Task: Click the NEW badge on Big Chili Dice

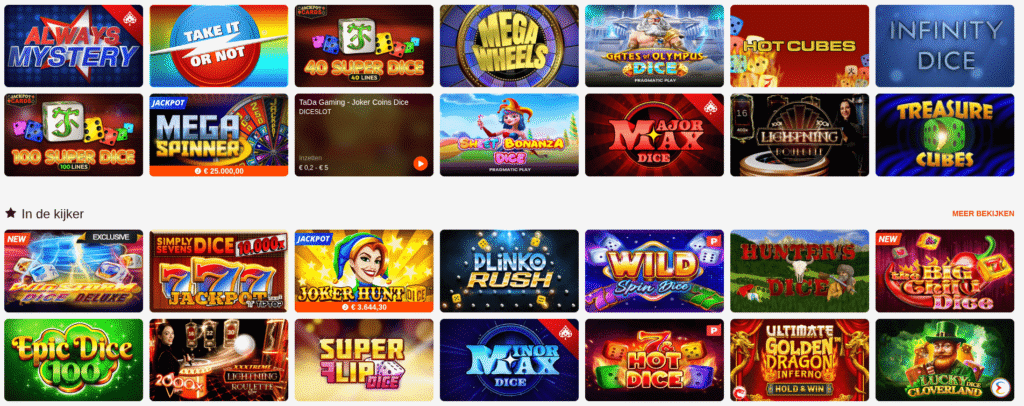Action: coord(889,239)
